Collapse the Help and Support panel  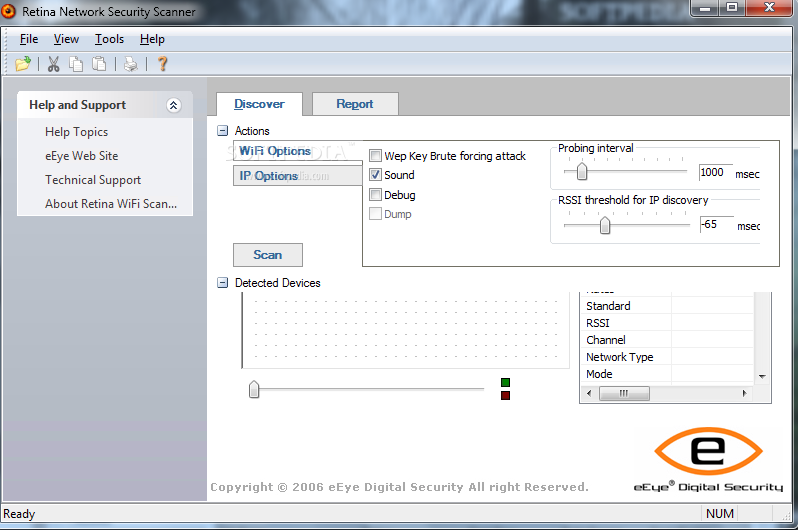(x=174, y=105)
